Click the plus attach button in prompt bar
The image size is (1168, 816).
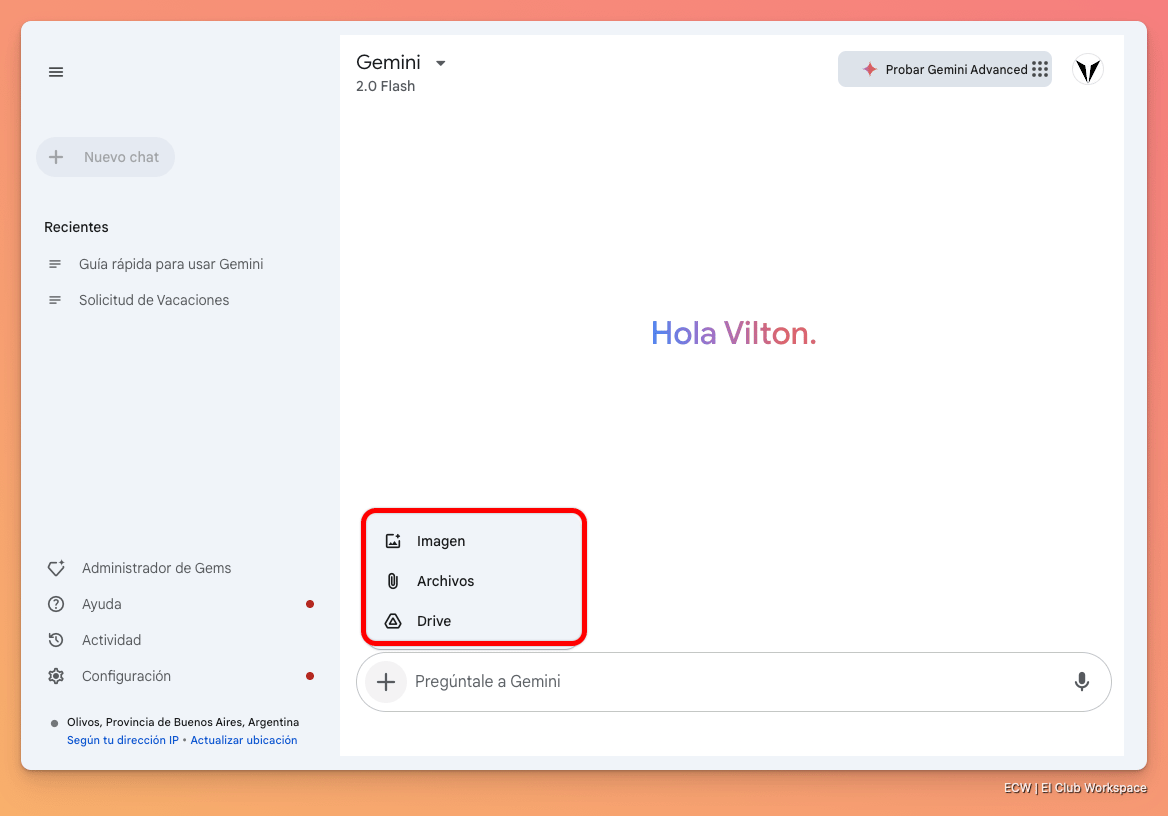pos(386,682)
